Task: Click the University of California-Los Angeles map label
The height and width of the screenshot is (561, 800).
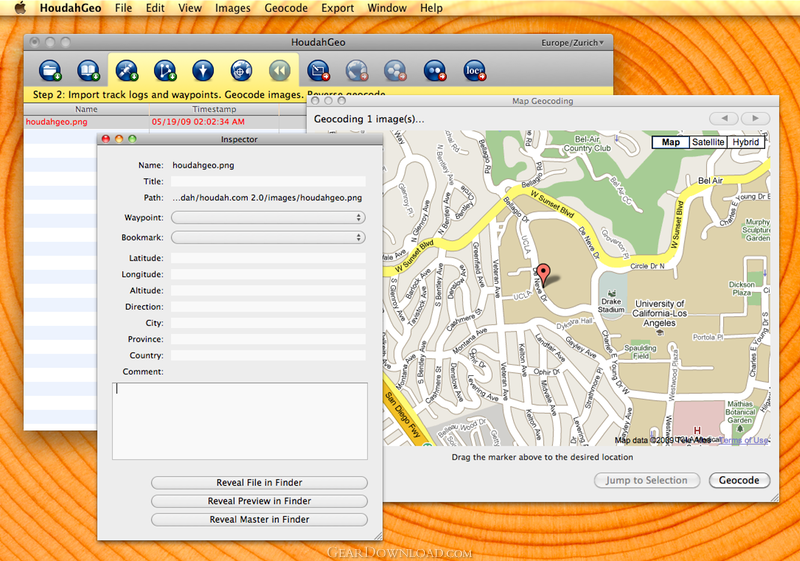Action: click(x=659, y=313)
